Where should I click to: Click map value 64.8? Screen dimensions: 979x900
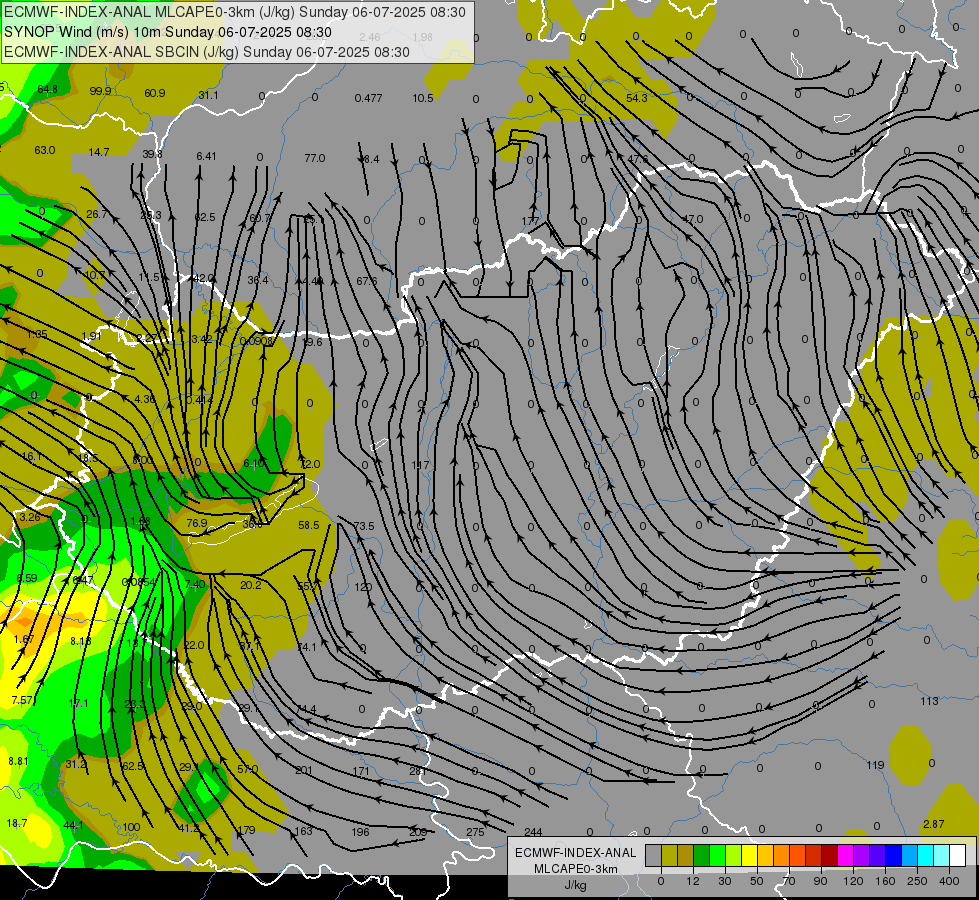[x=47, y=89]
